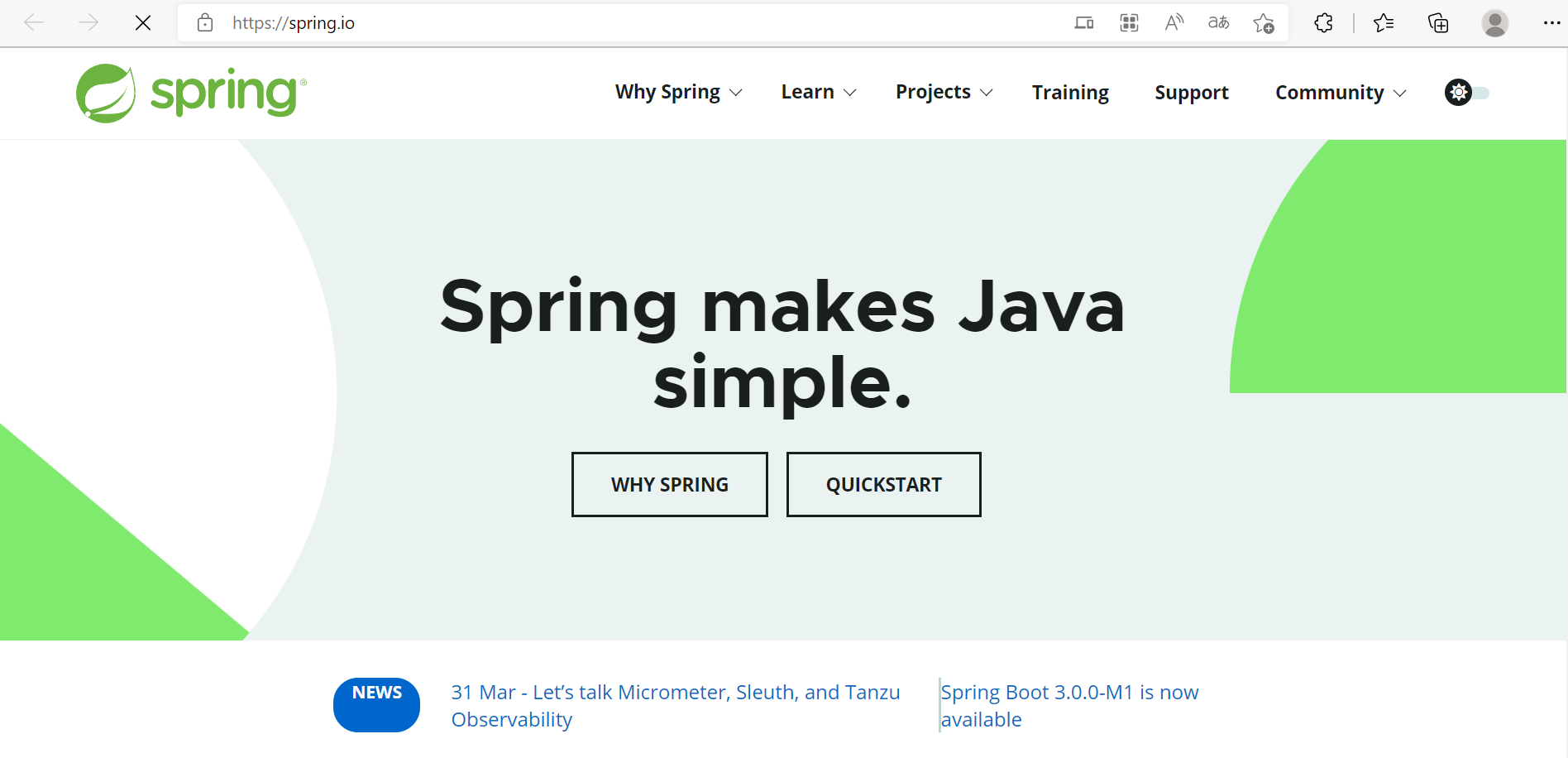This screenshot has width=1568, height=758.
Task: Click the browser profile avatar
Action: click(1494, 22)
